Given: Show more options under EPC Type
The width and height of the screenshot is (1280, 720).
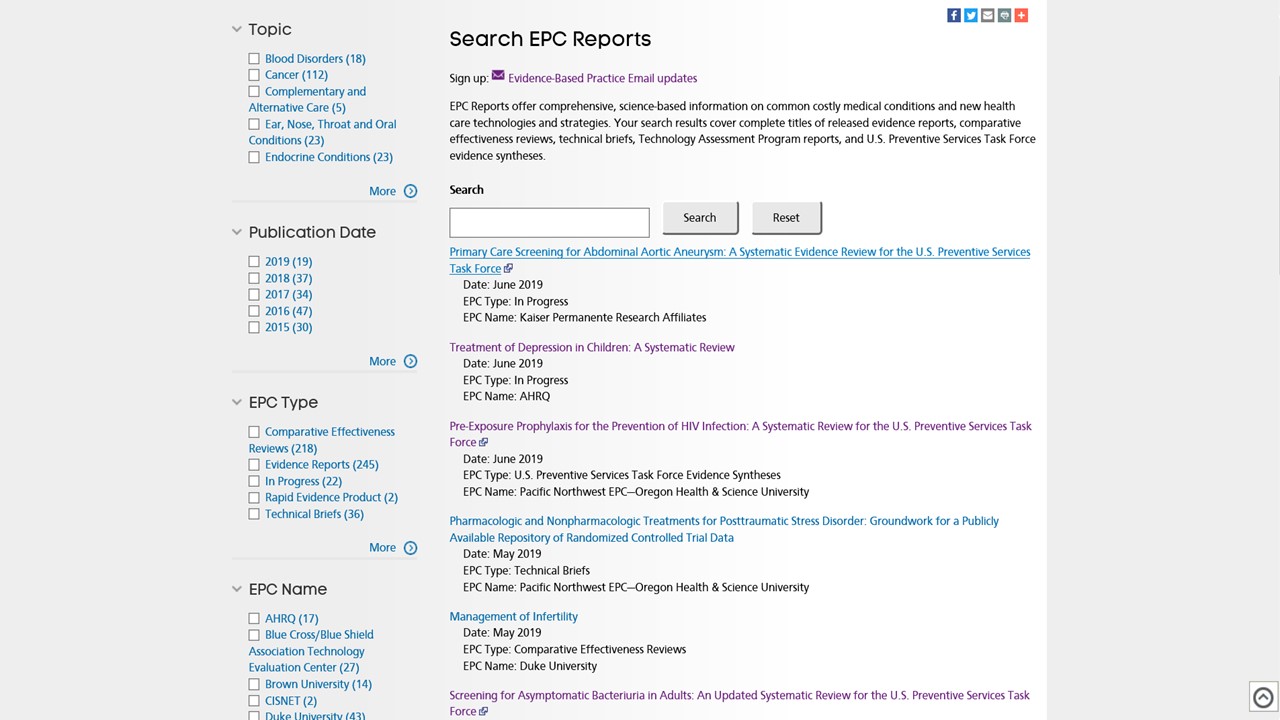Looking at the screenshot, I should 393,548.
